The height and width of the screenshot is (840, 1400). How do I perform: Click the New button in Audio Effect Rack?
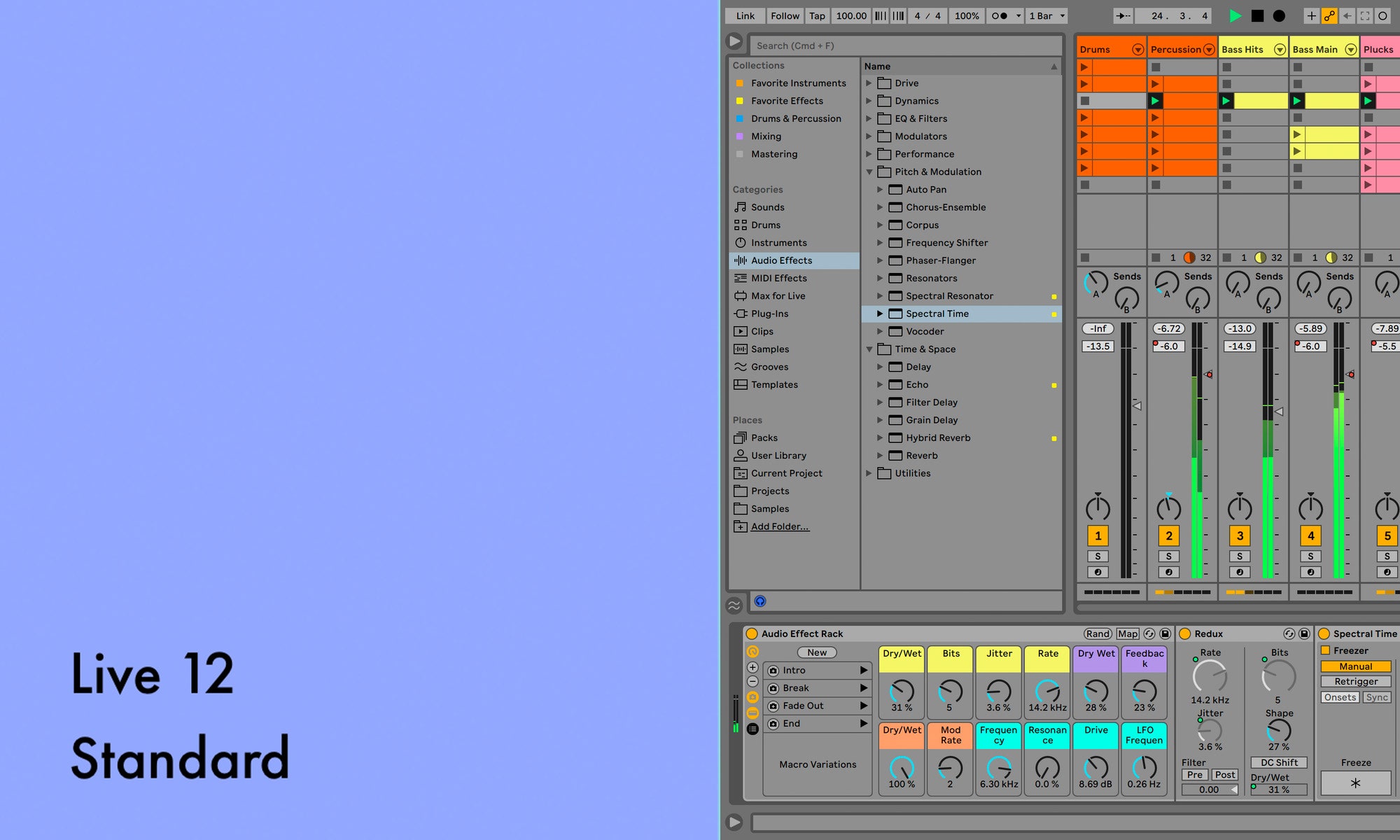pyautogui.click(x=816, y=652)
